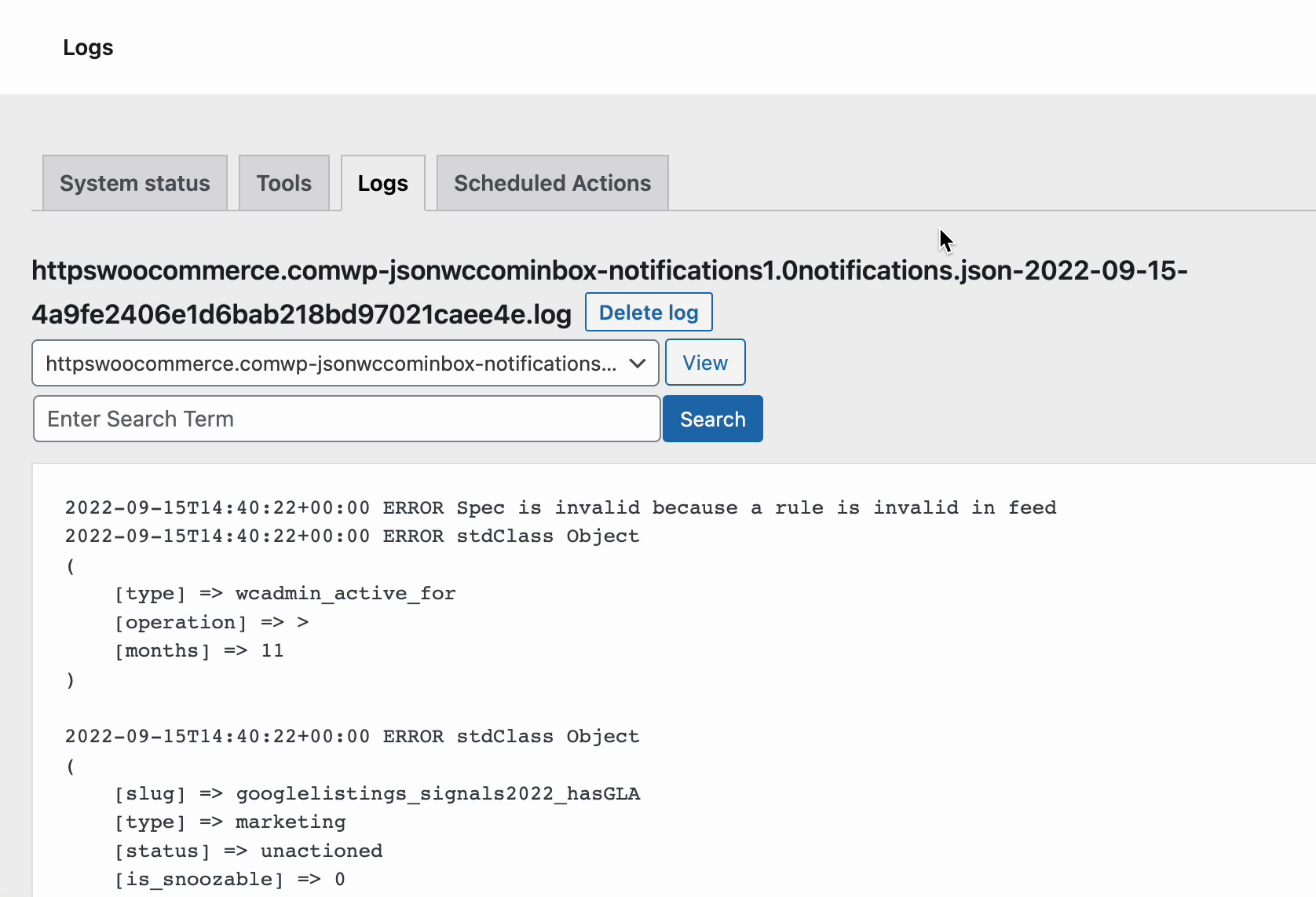
Task: Click the wcadmin_active_for type line
Action: [x=284, y=593]
